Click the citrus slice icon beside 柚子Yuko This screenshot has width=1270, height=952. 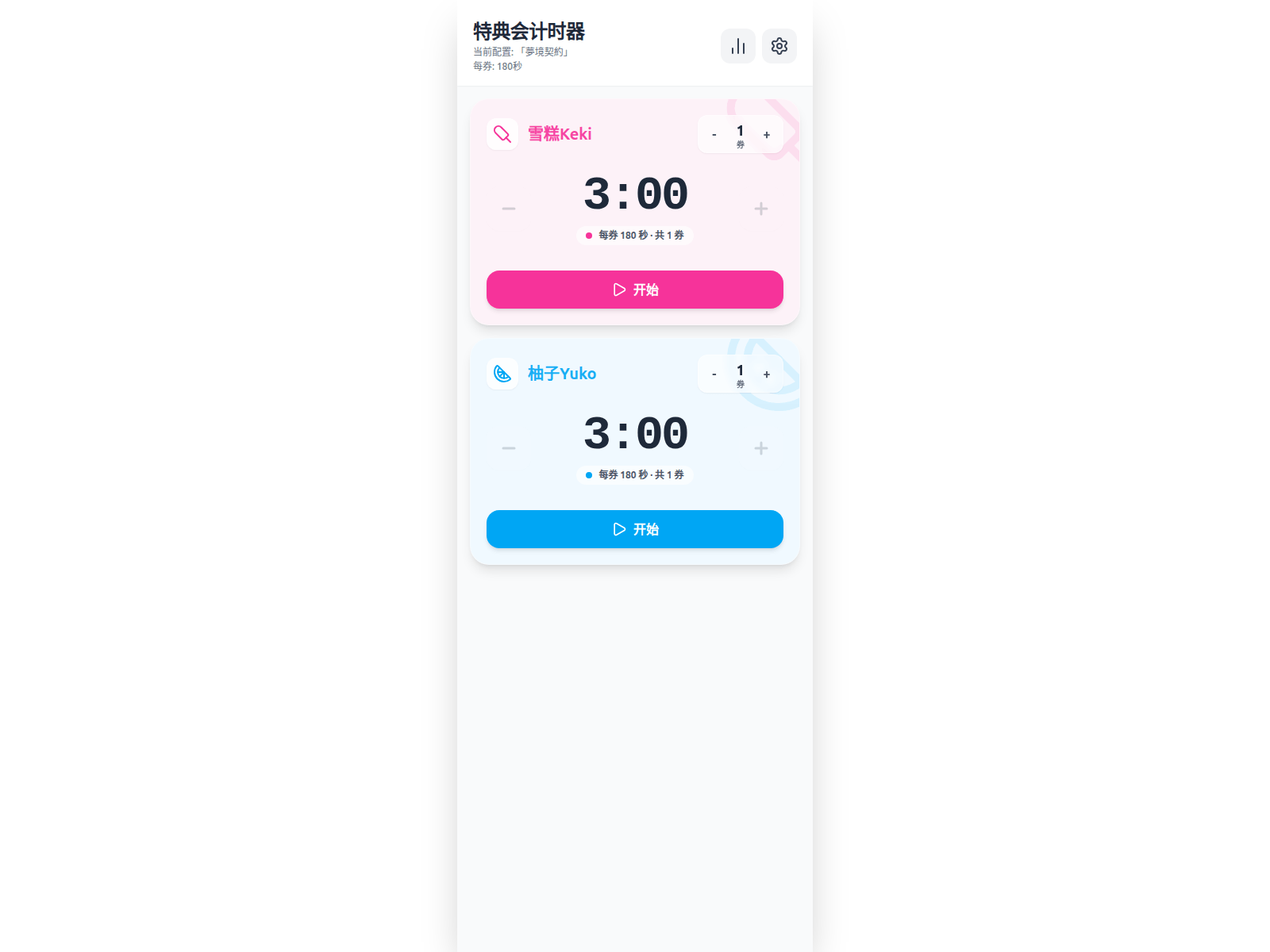click(x=502, y=374)
